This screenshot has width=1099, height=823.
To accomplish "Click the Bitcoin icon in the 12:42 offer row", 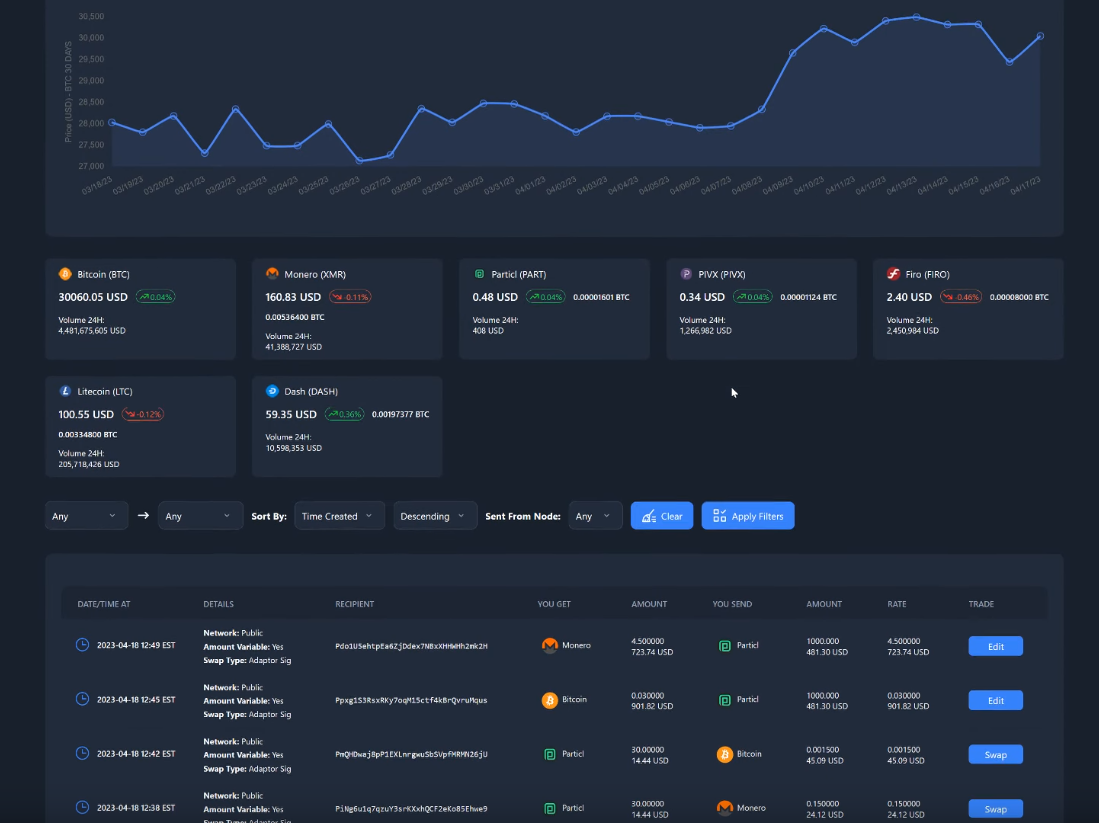I will point(725,754).
